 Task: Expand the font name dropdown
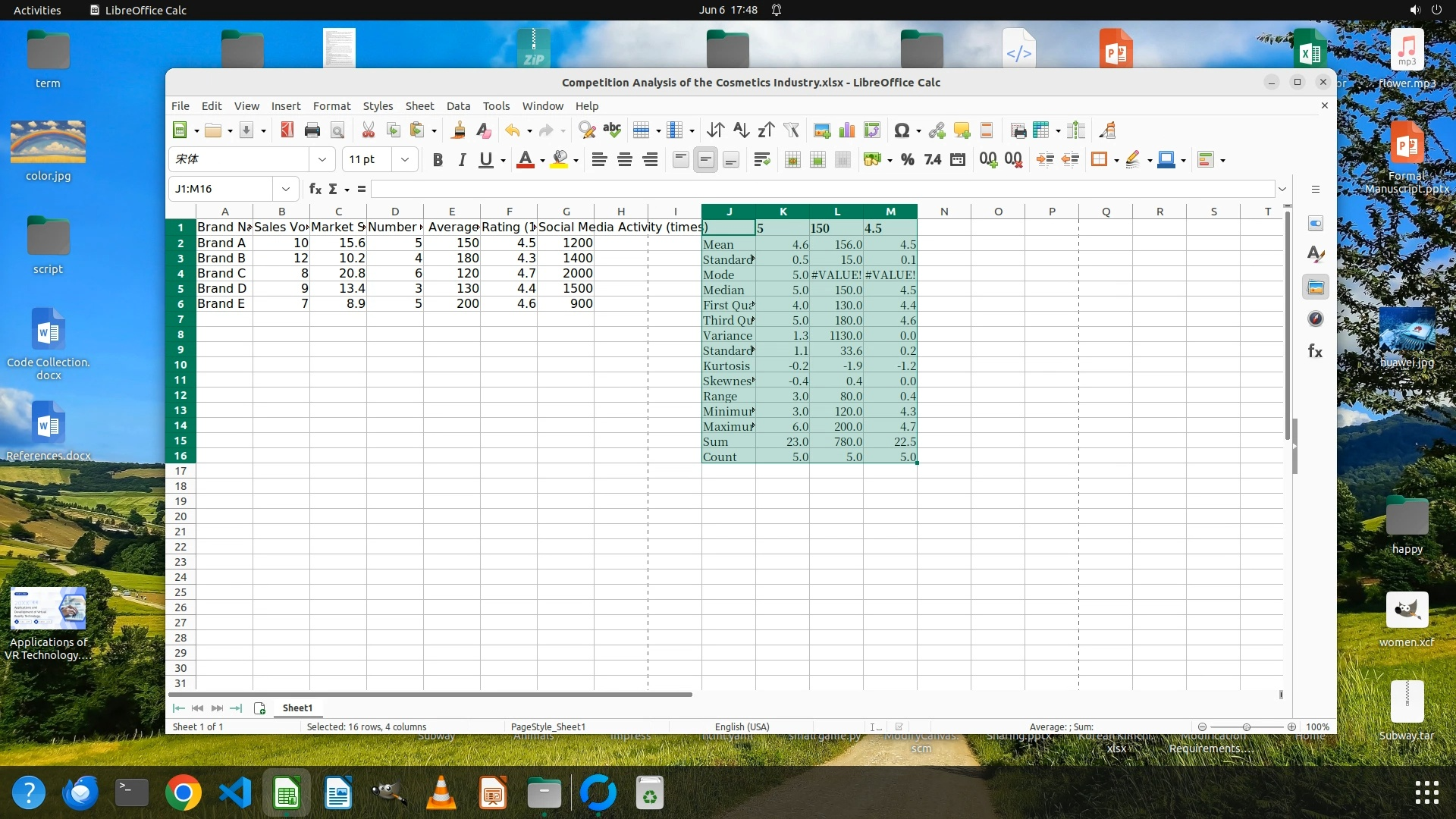tap(322, 160)
